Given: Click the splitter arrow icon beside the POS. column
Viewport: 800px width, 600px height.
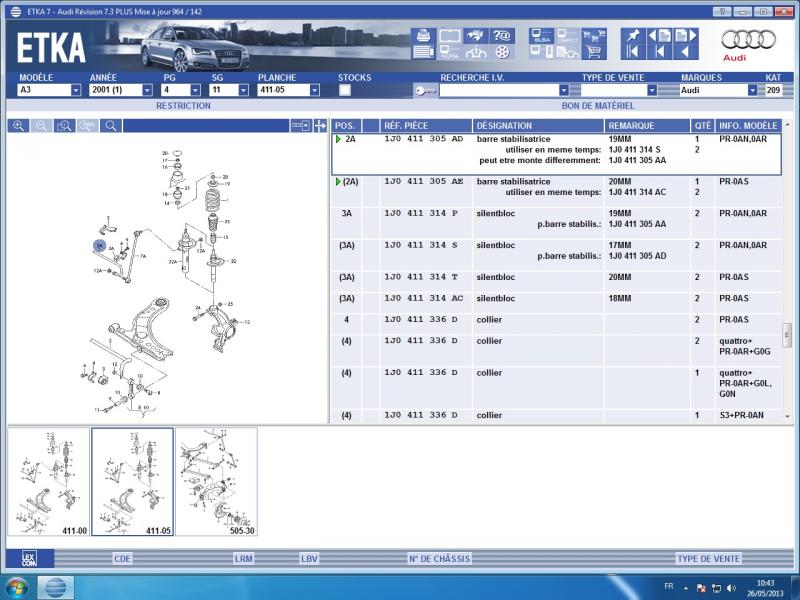Looking at the screenshot, I should pos(320,126).
